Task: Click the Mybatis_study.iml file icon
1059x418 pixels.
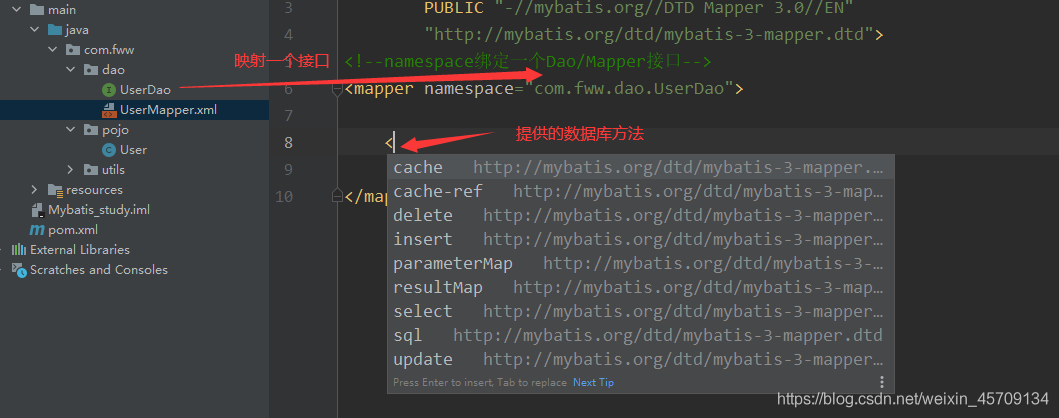Action: tap(37, 210)
